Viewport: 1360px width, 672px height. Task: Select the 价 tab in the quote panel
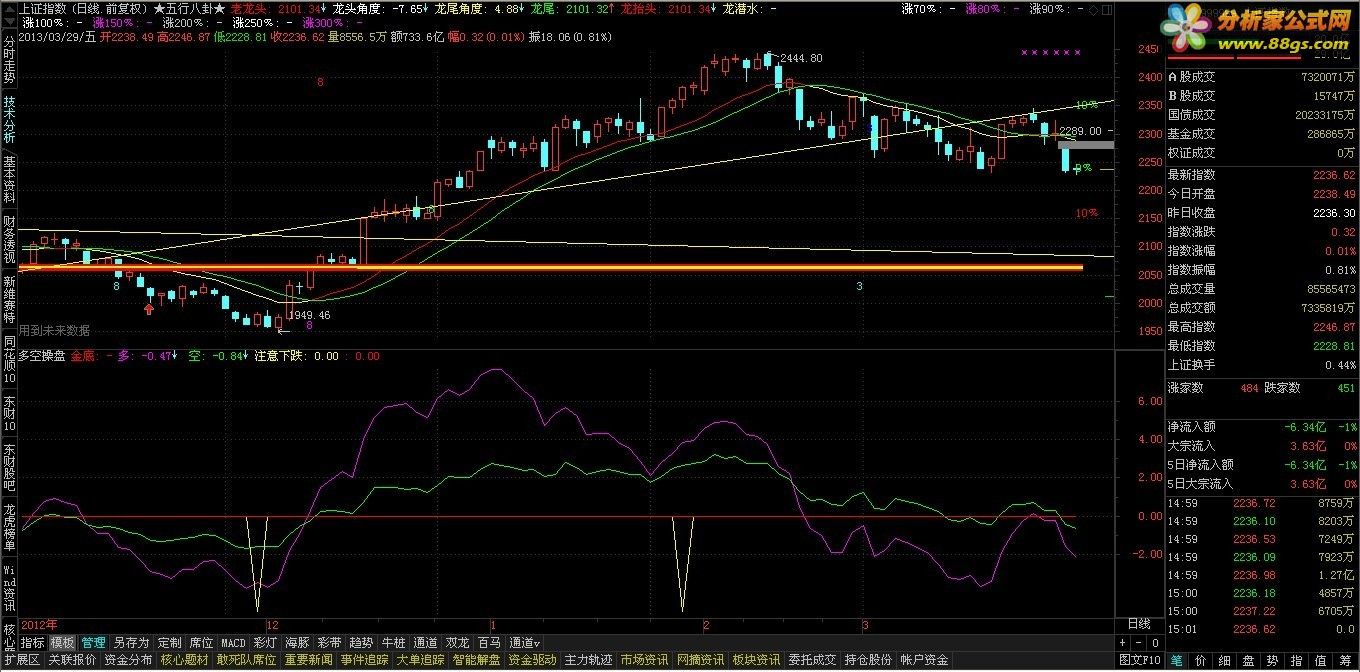point(1201,660)
